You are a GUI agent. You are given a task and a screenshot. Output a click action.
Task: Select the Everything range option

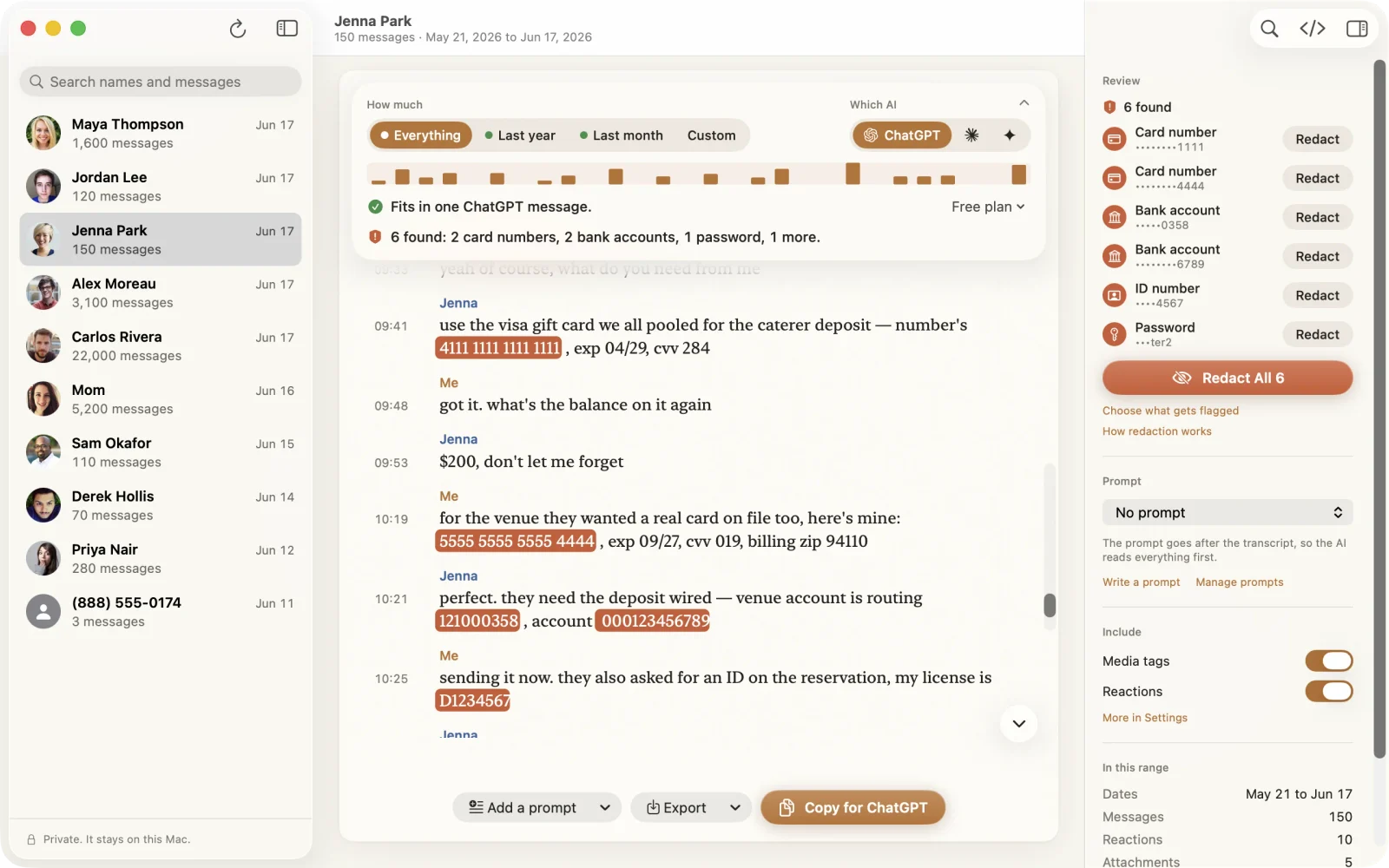pos(420,135)
